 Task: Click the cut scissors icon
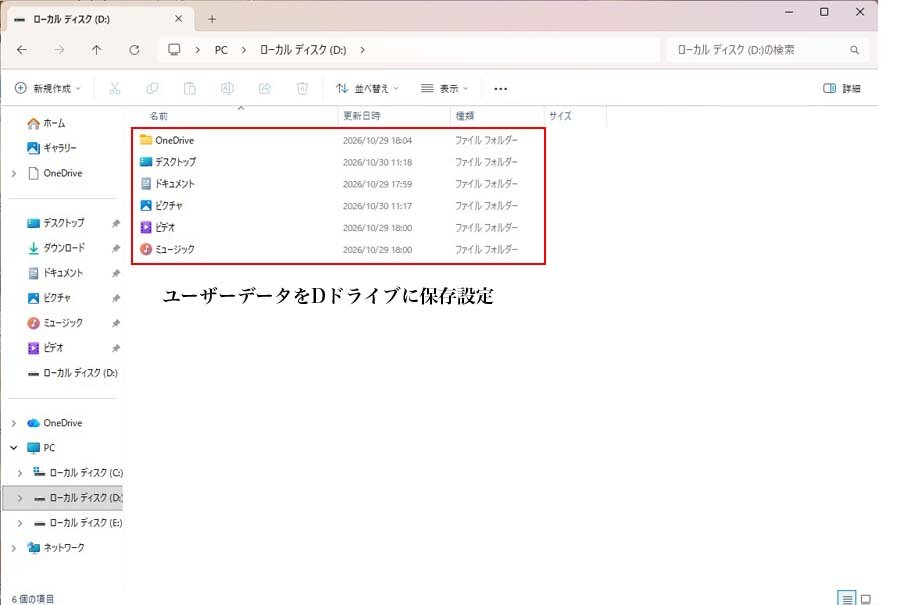click(115, 88)
